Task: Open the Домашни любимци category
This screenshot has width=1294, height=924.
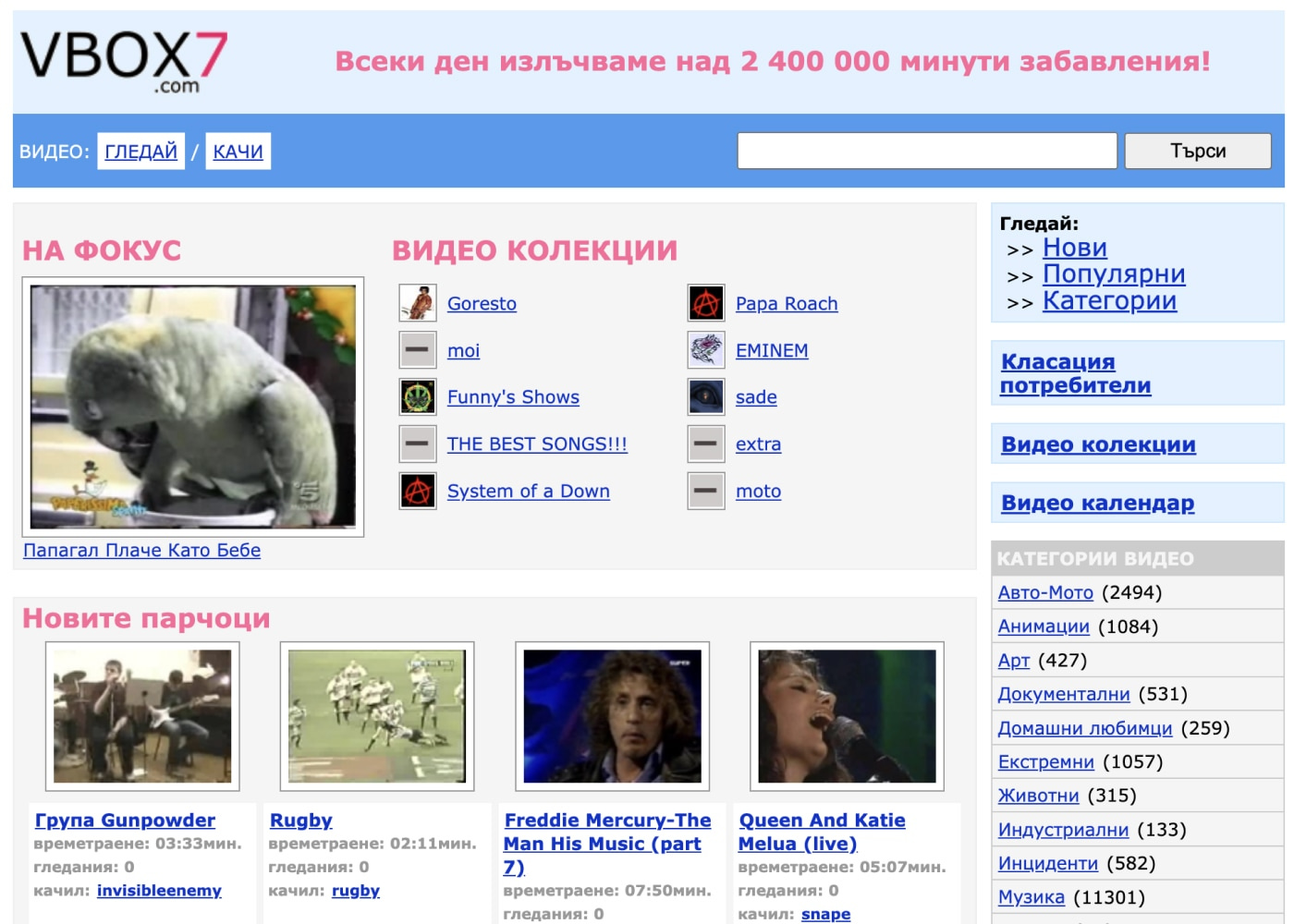Action: point(1085,728)
